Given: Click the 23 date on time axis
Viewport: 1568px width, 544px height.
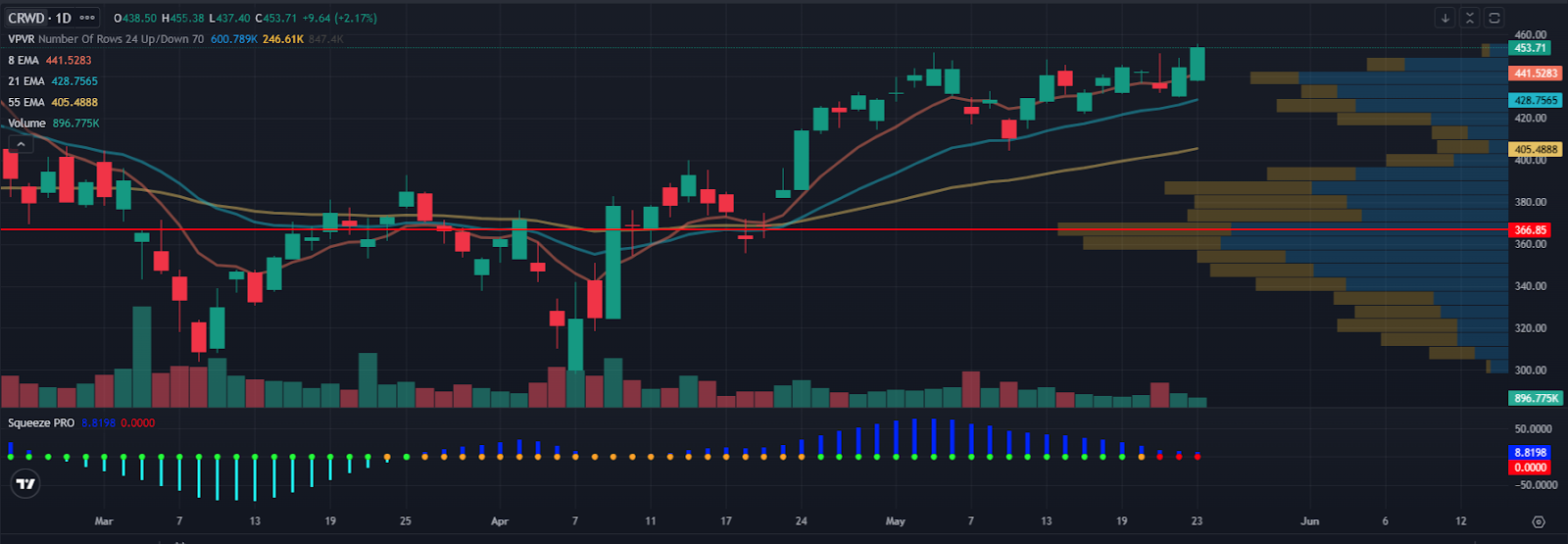Looking at the screenshot, I should coord(1197,521).
